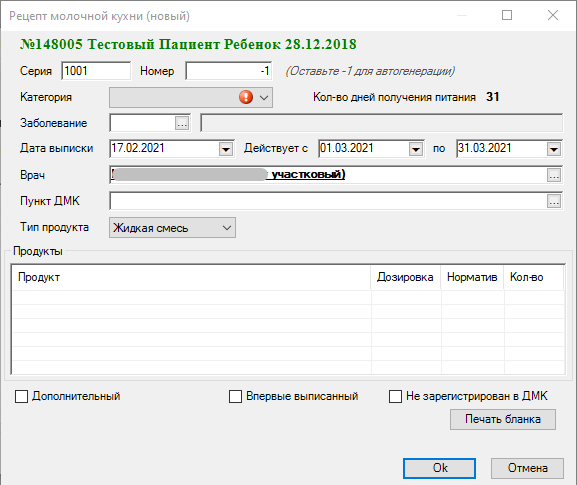
Task: Check the Впервые выписанный option
Action: [x=236, y=397]
